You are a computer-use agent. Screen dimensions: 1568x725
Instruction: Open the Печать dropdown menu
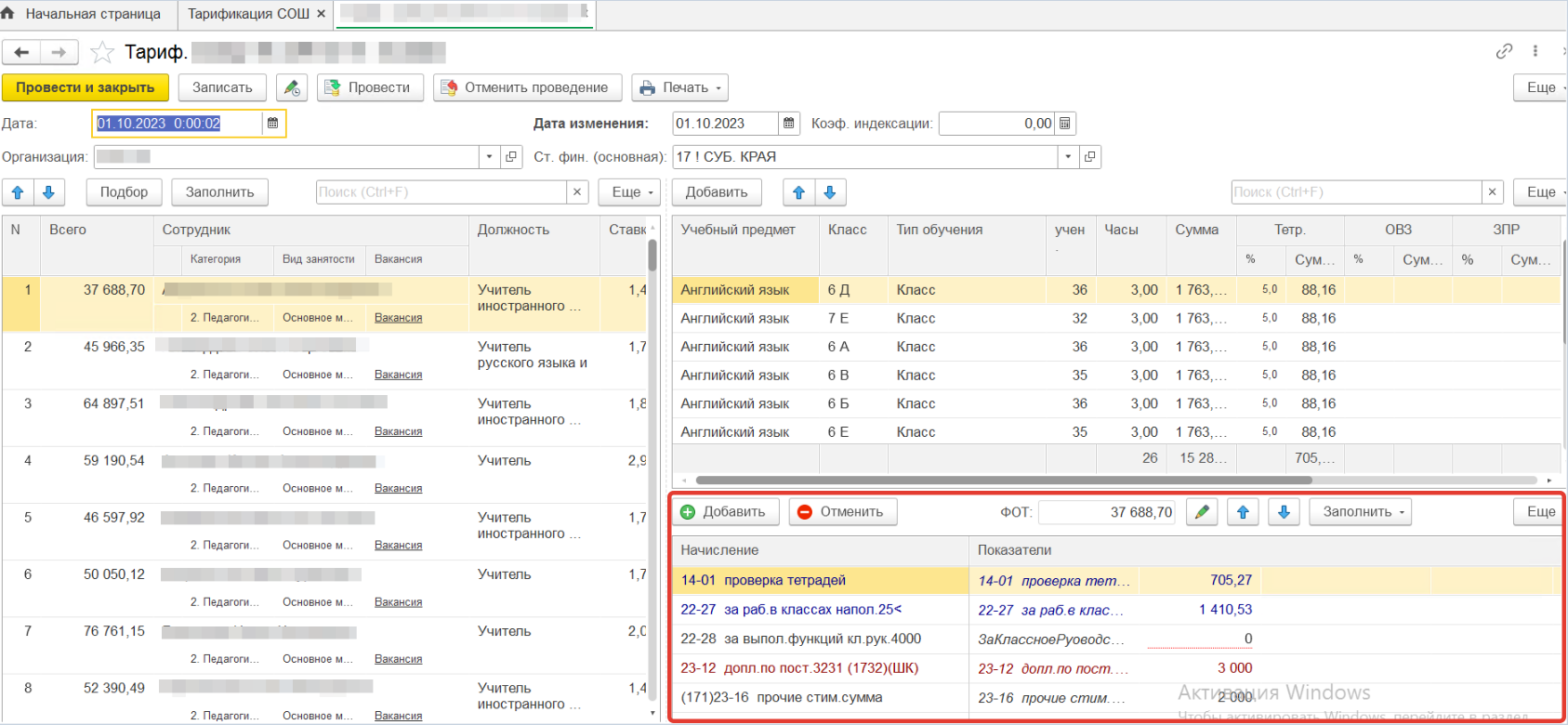pyautogui.click(x=680, y=87)
